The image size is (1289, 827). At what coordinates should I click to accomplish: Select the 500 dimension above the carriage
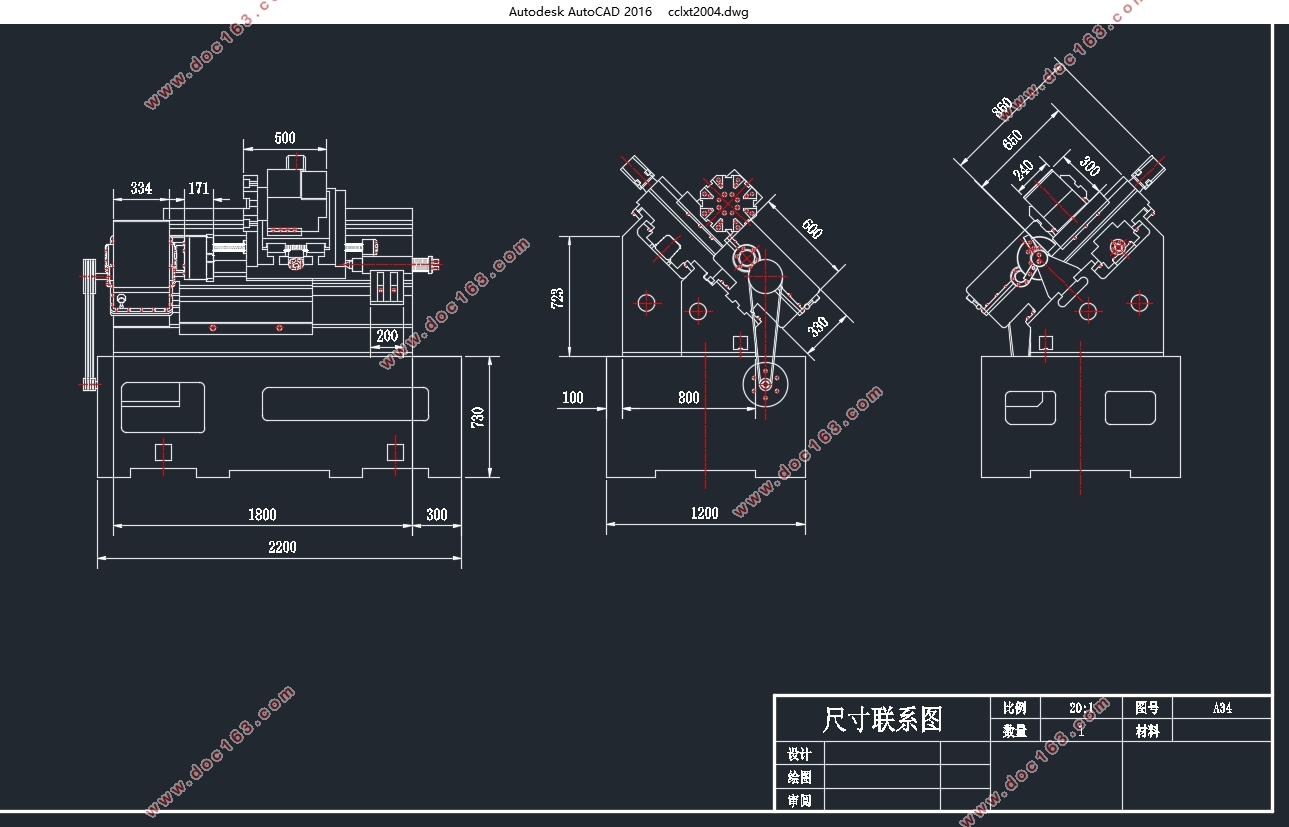click(x=285, y=138)
